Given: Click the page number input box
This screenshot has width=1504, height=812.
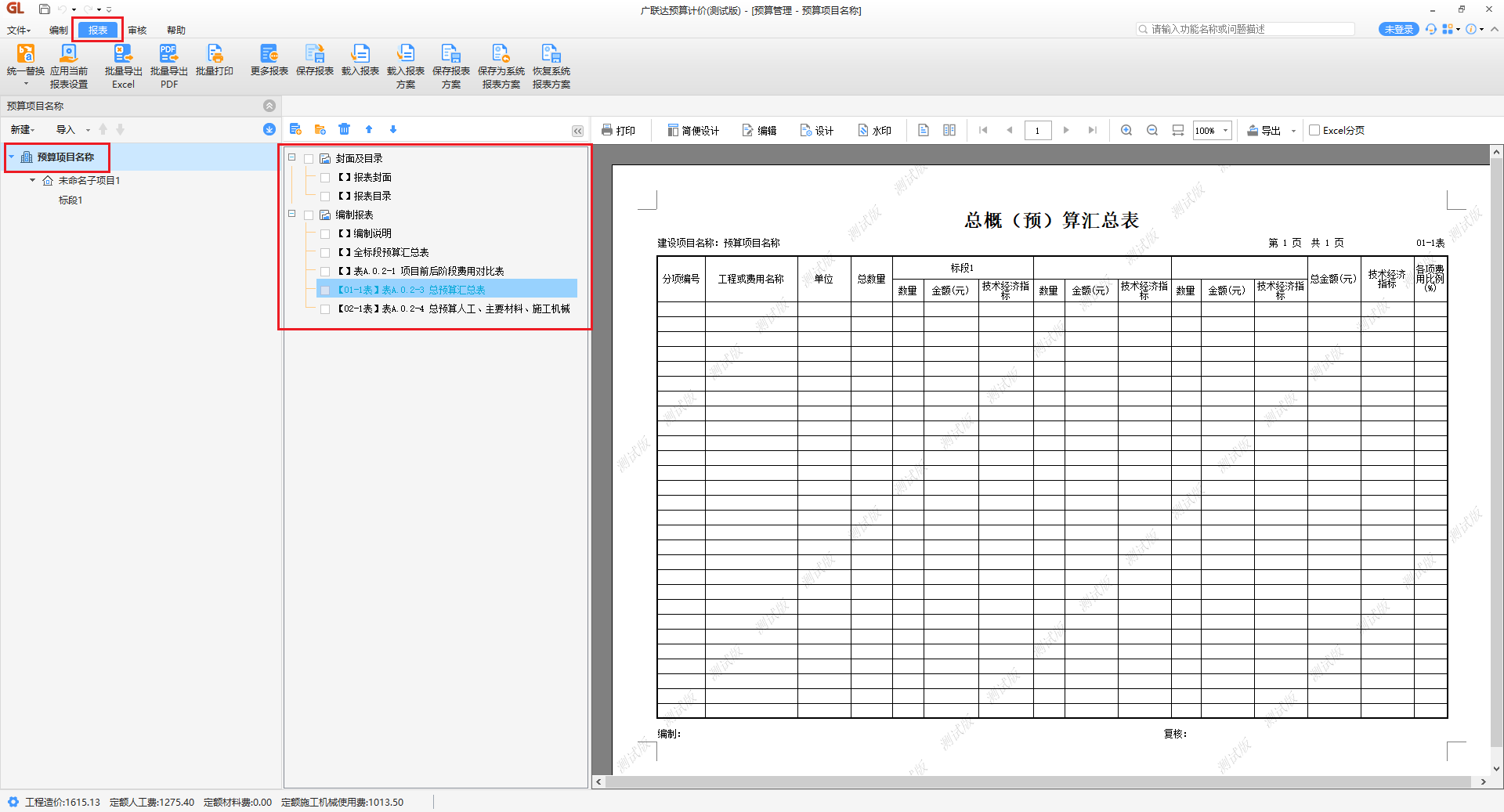Looking at the screenshot, I should pos(1038,130).
